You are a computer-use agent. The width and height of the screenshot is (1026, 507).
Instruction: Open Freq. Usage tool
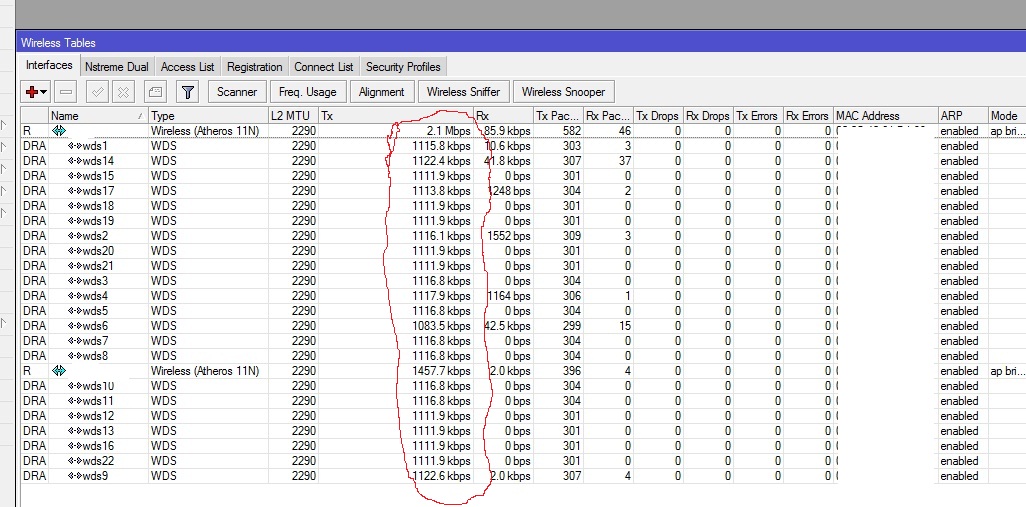(x=307, y=92)
